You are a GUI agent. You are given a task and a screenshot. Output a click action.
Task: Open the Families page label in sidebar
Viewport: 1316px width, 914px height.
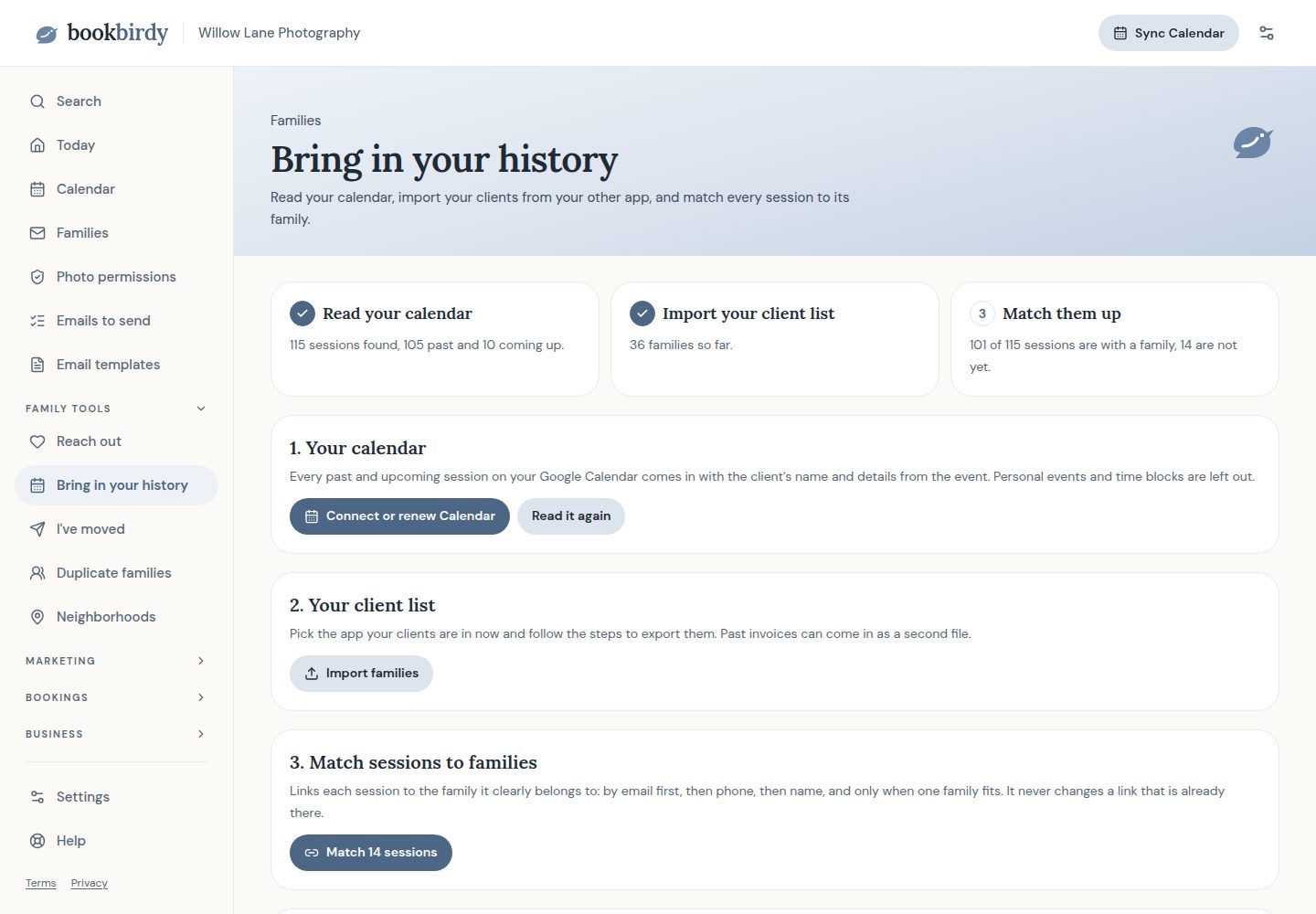click(82, 233)
